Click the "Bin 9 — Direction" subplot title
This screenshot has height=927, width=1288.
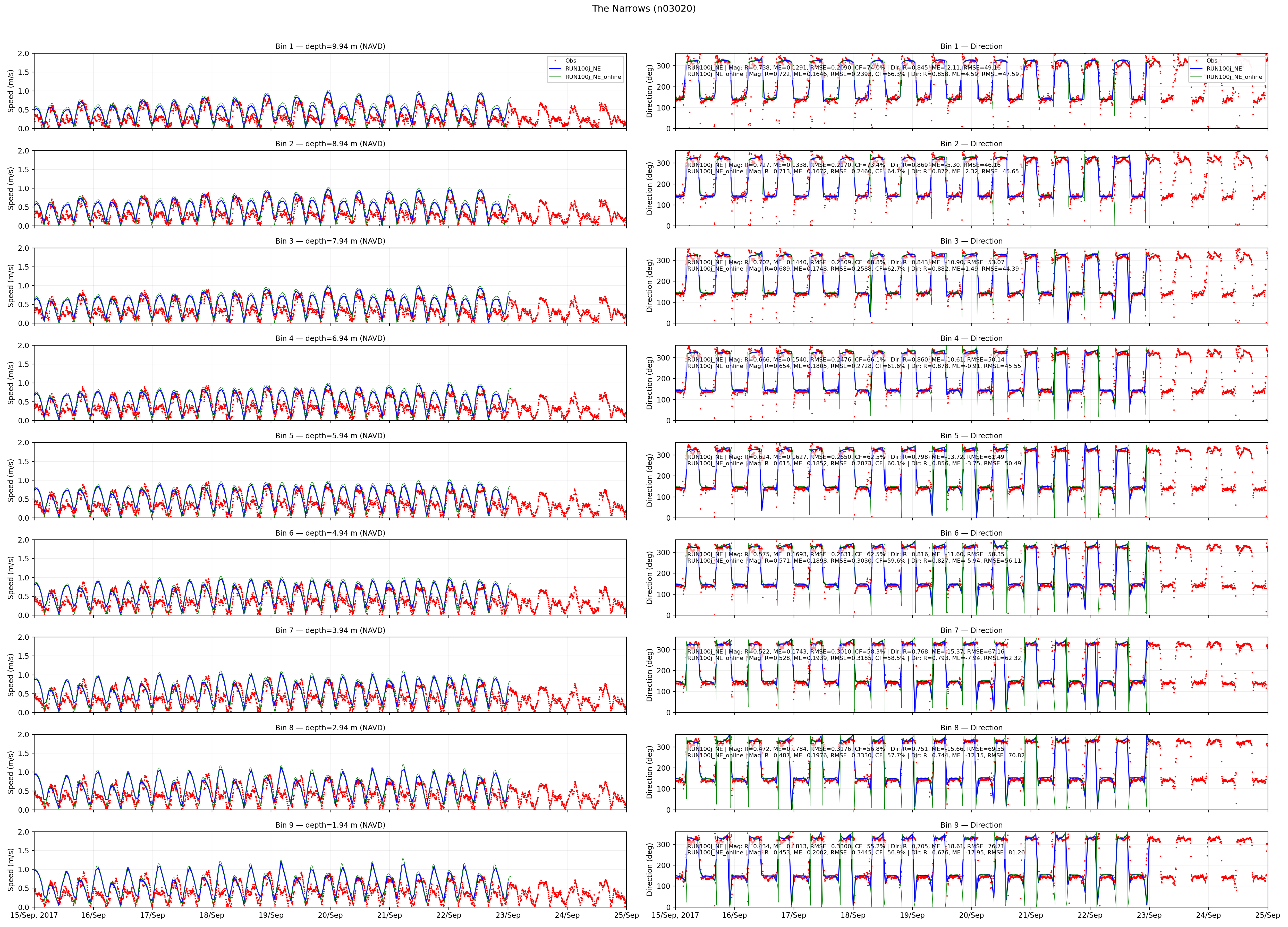point(971,825)
